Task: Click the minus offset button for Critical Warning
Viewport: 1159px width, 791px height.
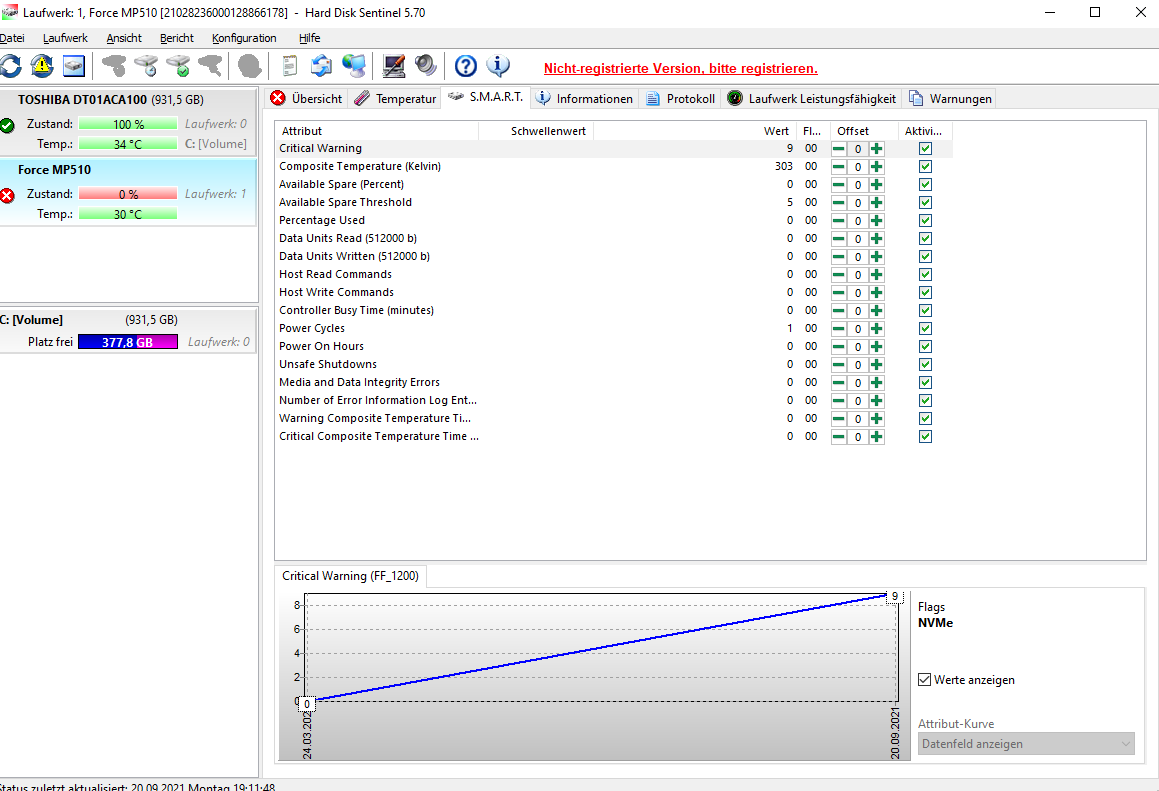Action: point(838,149)
